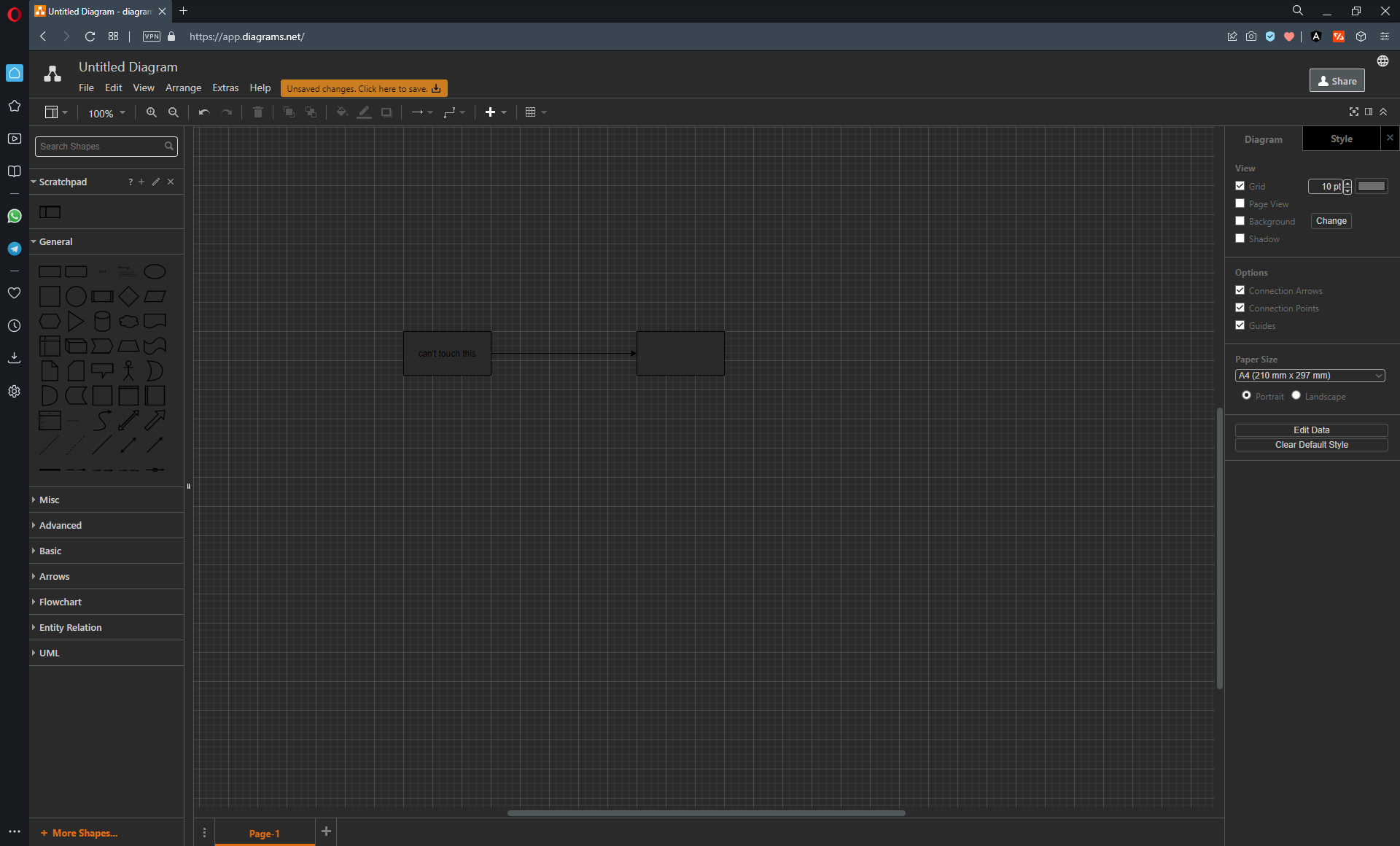Click the Clear Default Style button
The image size is (1400, 846).
(x=1311, y=444)
